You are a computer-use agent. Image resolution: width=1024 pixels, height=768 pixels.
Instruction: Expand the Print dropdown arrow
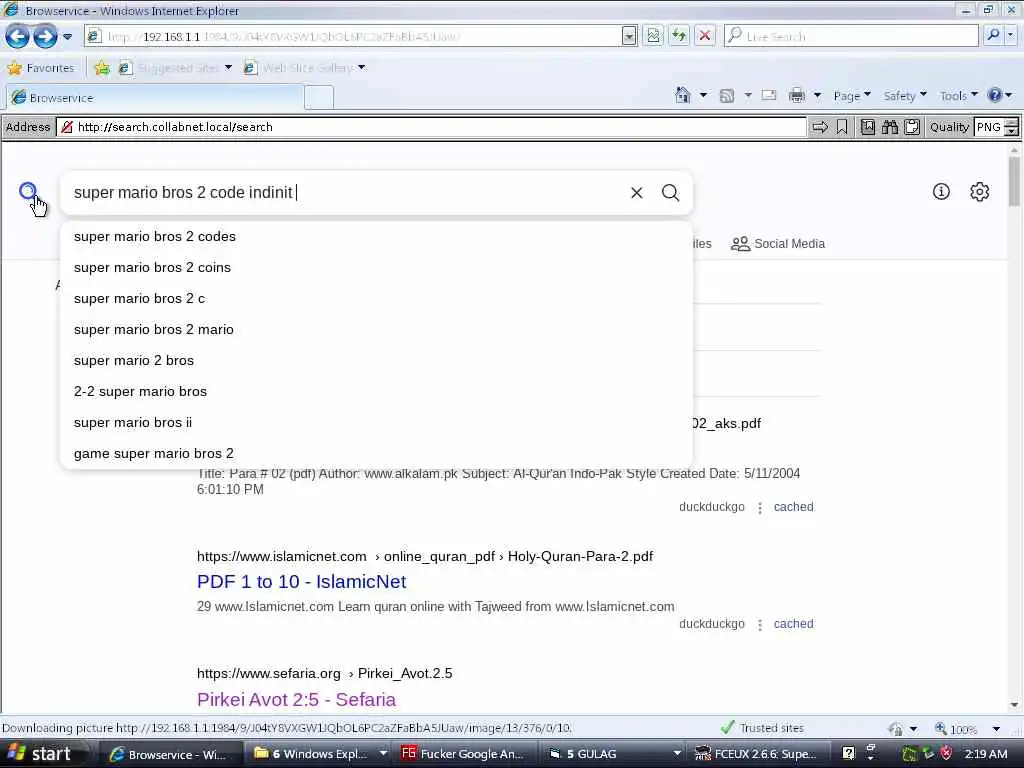point(817,95)
